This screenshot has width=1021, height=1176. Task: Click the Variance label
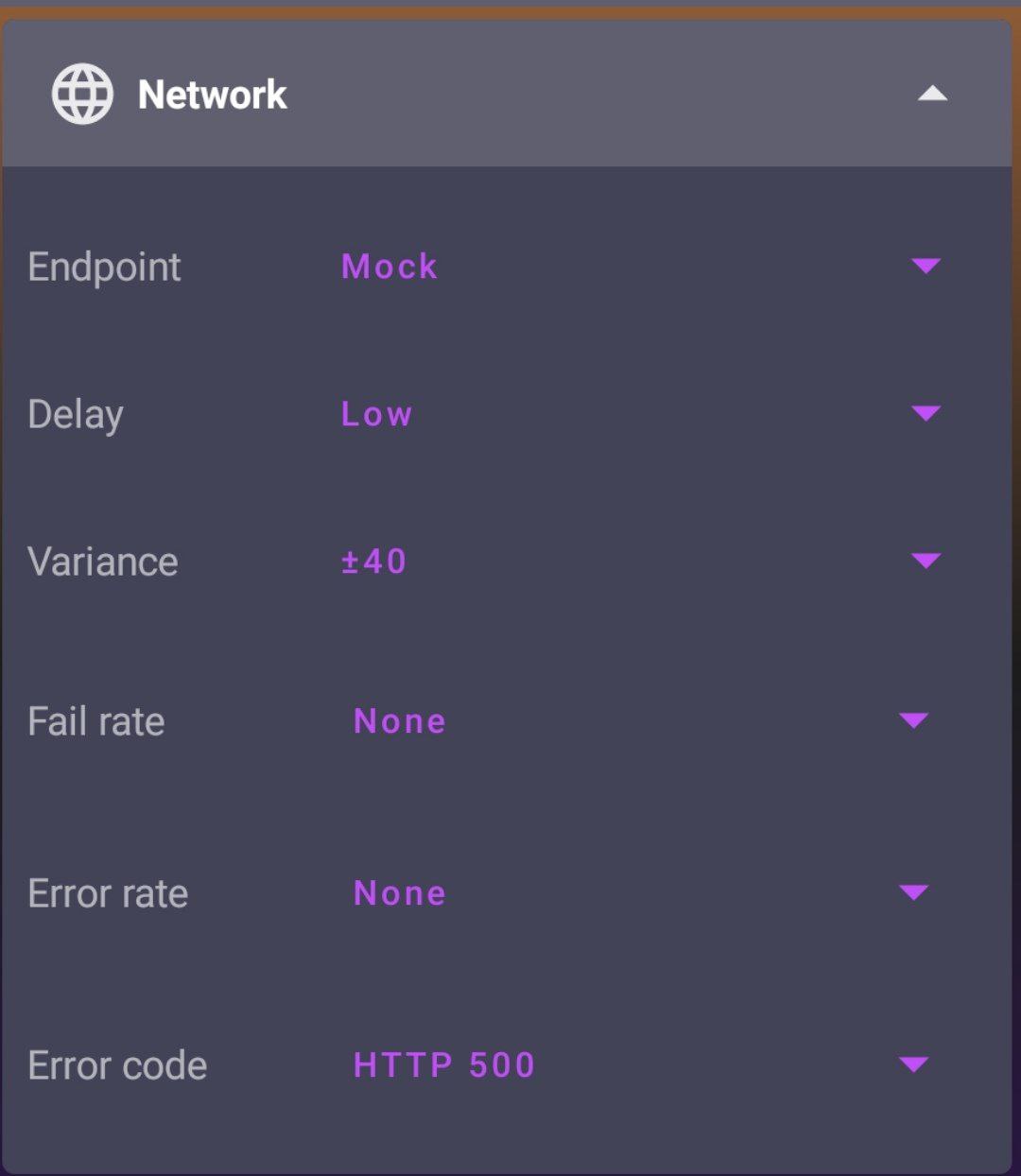point(103,562)
